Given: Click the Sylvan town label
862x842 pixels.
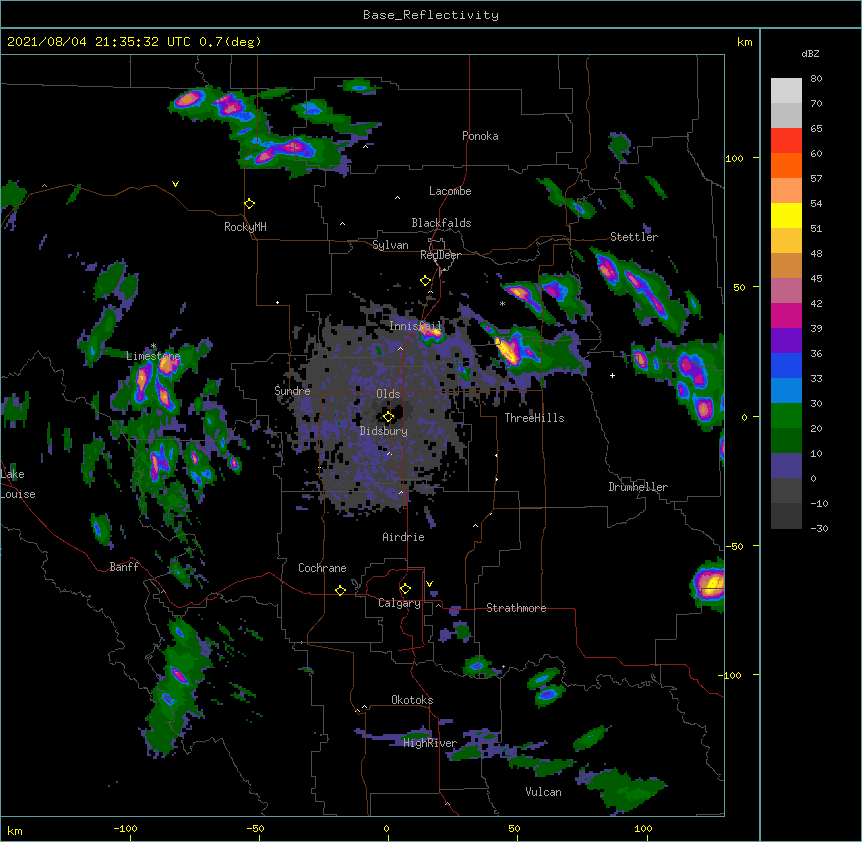Looking at the screenshot, I should 390,245.
